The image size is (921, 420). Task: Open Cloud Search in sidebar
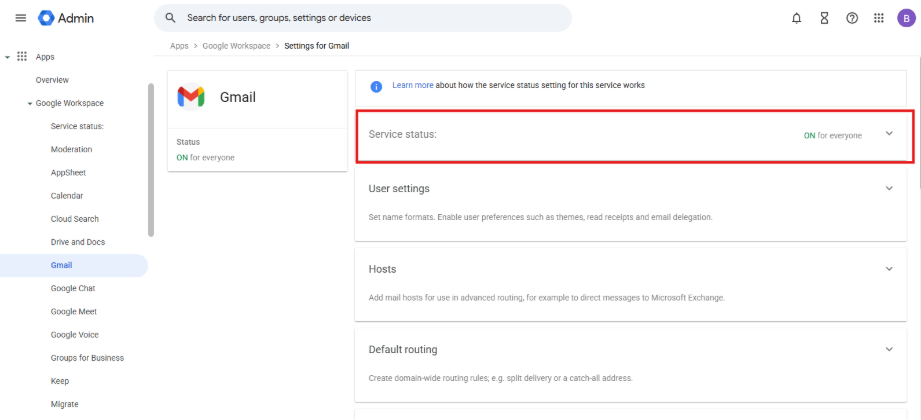pyautogui.click(x=75, y=219)
